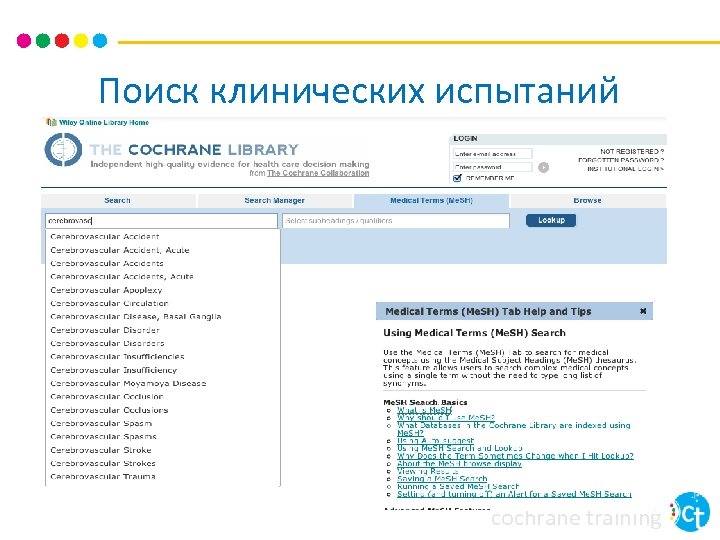Open Running a Saved MeSH Search link
Viewport: 720px width, 540px height.
pyautogui.click(x=458, y=486)
